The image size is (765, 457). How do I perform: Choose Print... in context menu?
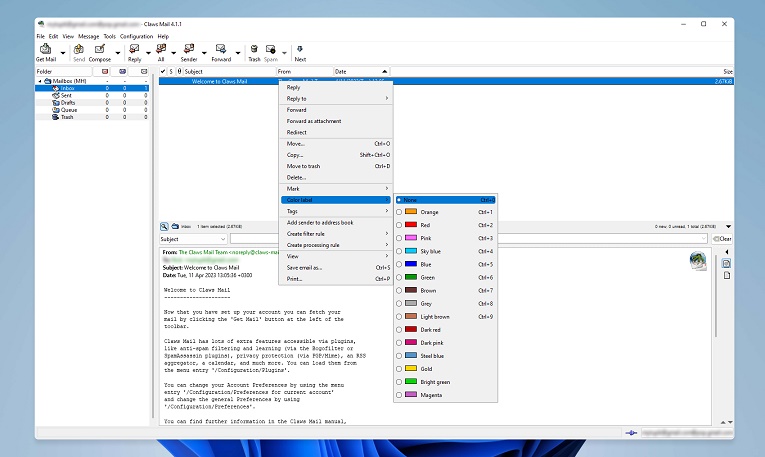click(336, 279)
